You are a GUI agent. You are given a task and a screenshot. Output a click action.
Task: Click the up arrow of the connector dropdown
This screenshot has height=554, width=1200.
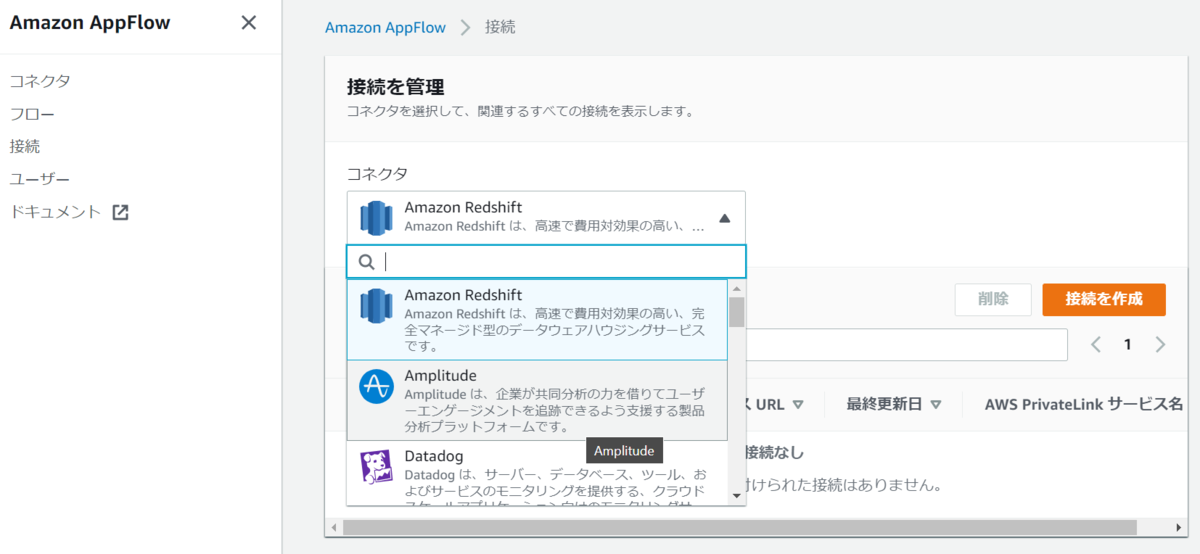pyautogui.click(x=725, y=218)
